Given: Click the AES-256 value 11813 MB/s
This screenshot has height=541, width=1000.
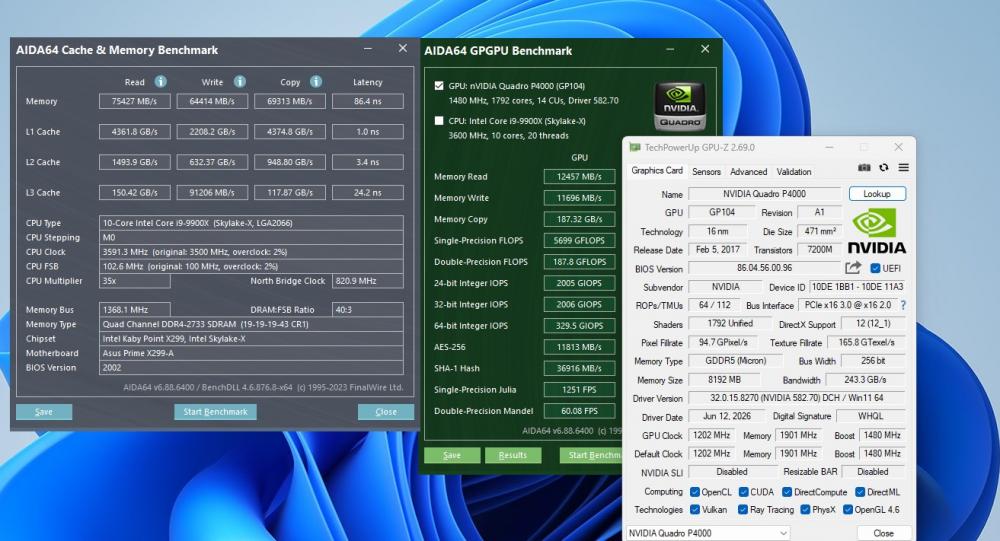Looking at the screenshot, I should pyautogui.click(x=579, y=347).
